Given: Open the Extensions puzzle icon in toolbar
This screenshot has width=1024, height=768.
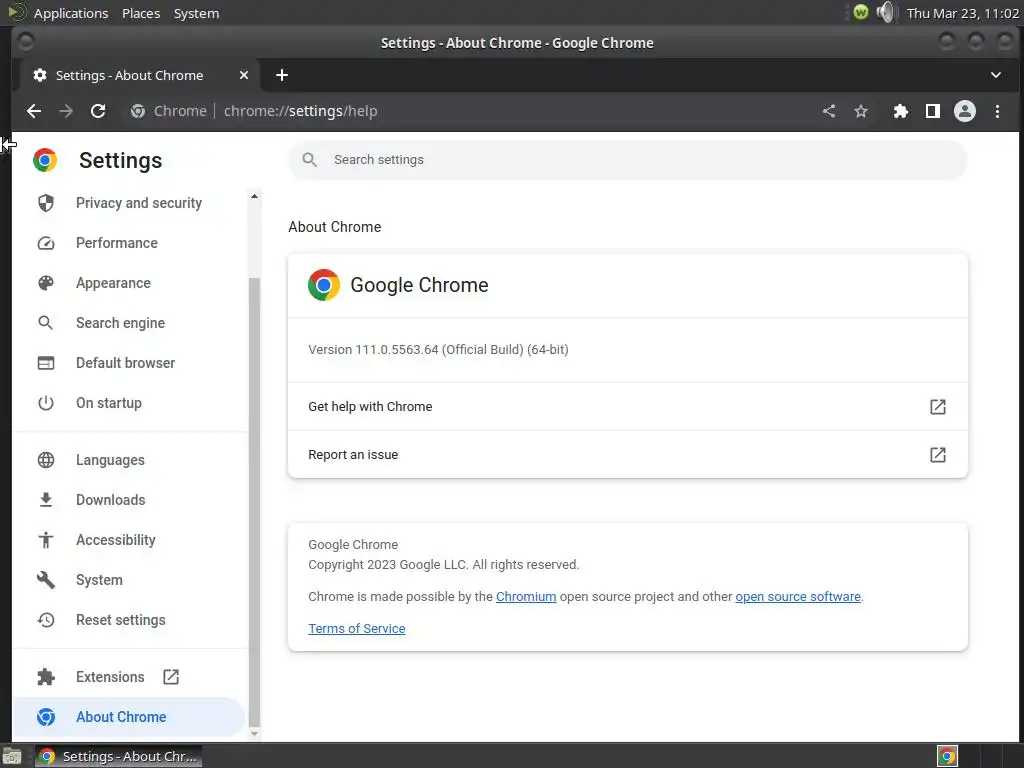Looking at the screenshot, I should coord(901,111).
